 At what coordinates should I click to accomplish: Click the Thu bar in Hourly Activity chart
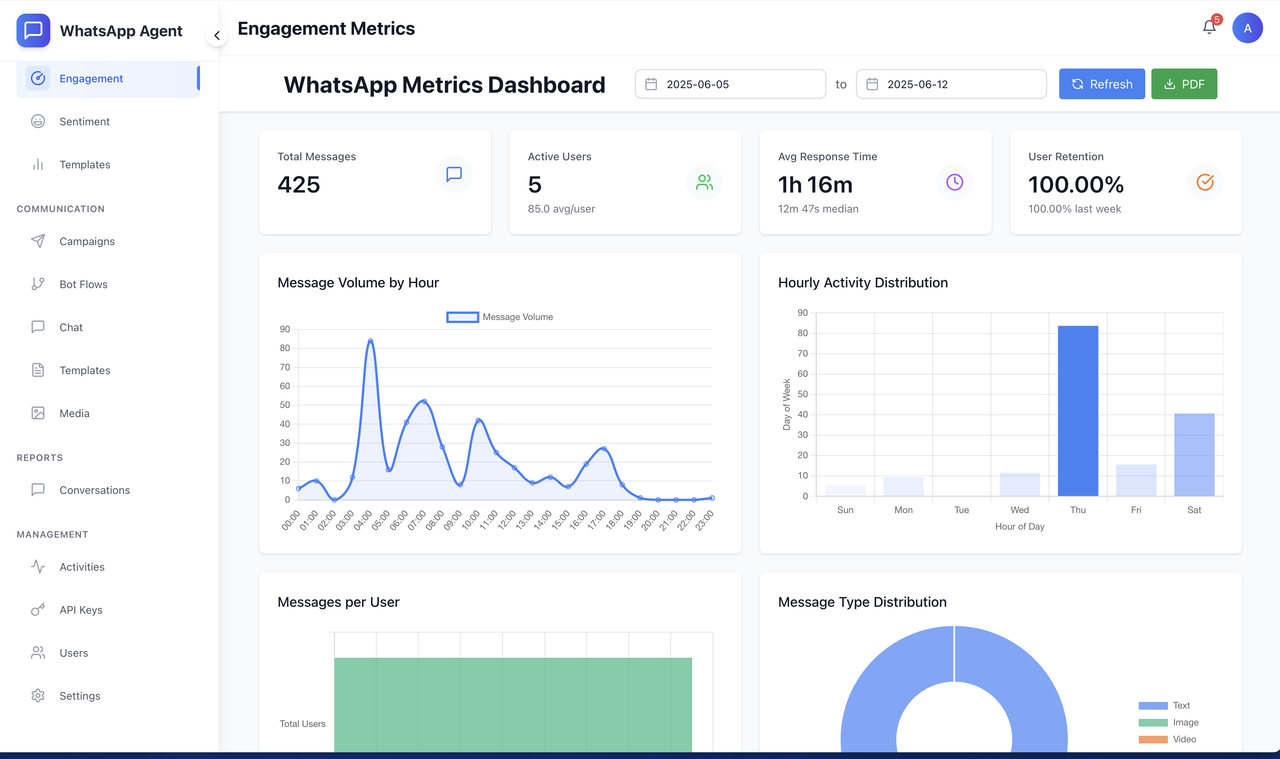[1078, 411]
